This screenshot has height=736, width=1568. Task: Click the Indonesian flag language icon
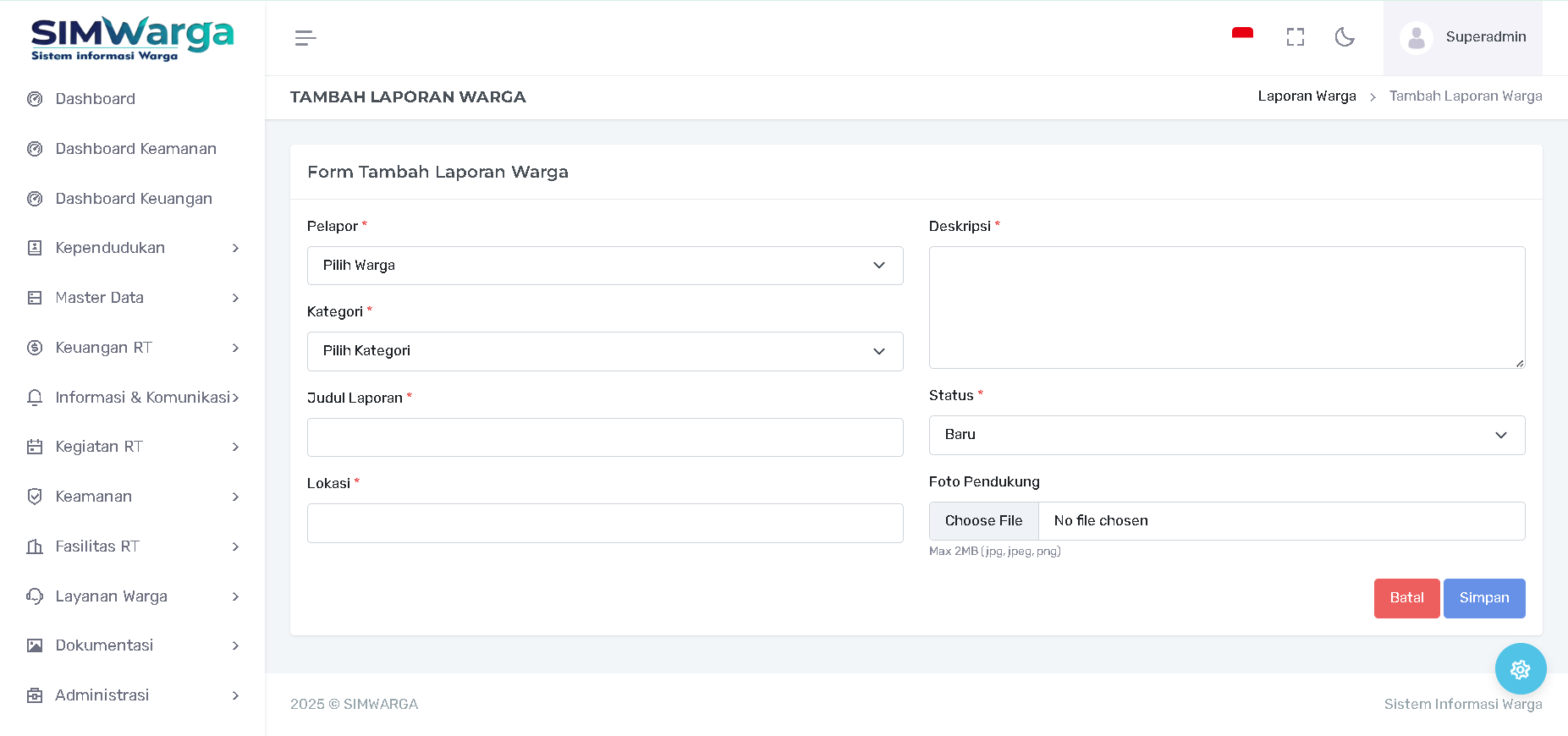coord(1242,35)
